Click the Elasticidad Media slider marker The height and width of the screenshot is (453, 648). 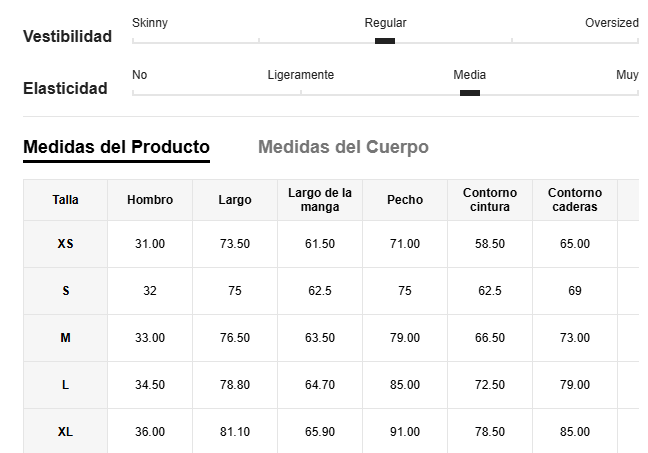[470, 93]
